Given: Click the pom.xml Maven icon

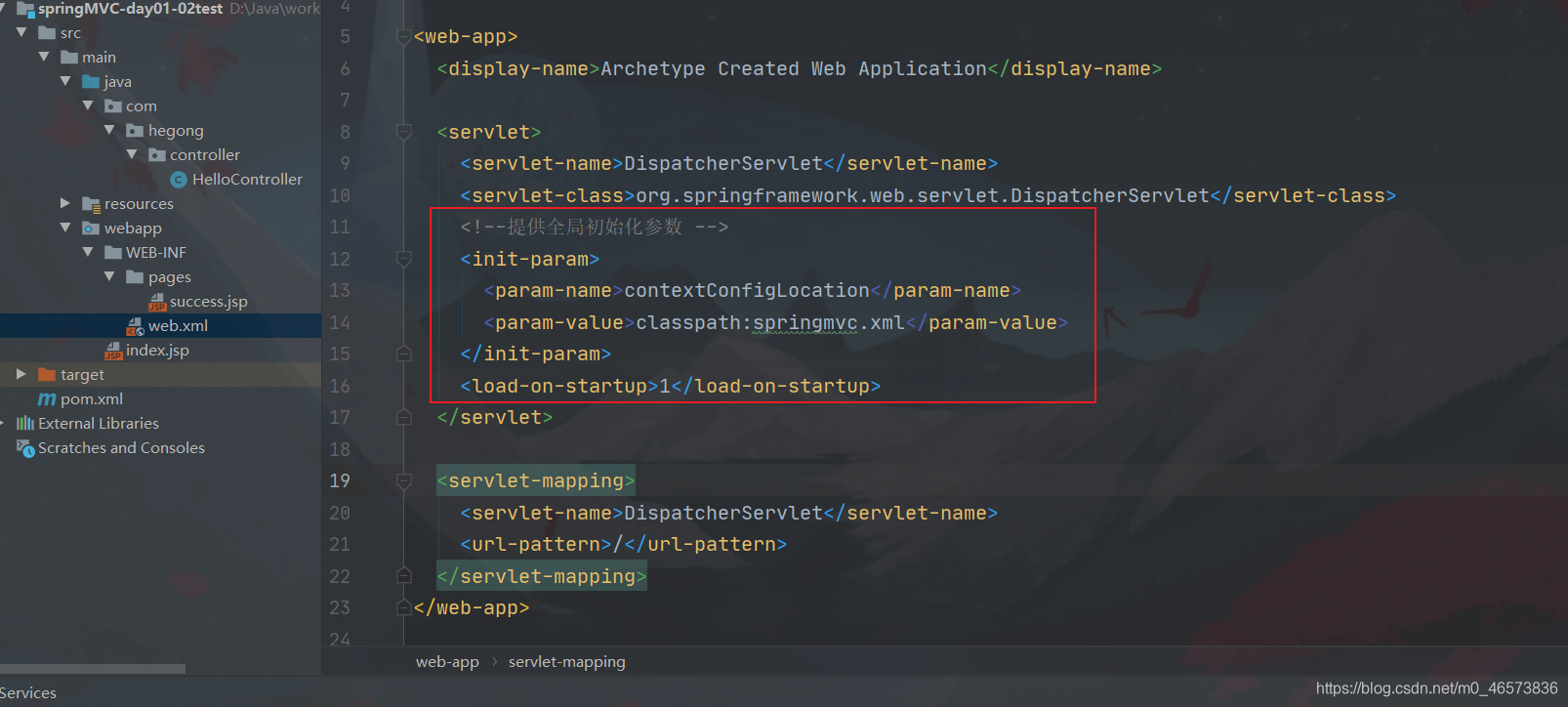Looking at the screenshot, I should (x=47, y=398).
